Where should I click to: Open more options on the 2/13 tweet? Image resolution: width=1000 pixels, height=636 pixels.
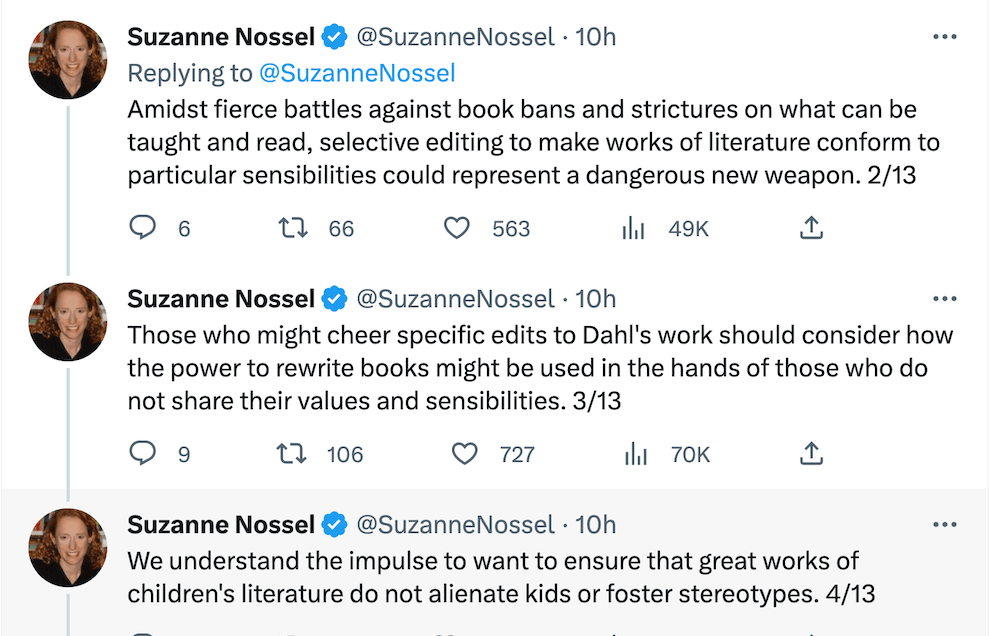coord(944,38)
